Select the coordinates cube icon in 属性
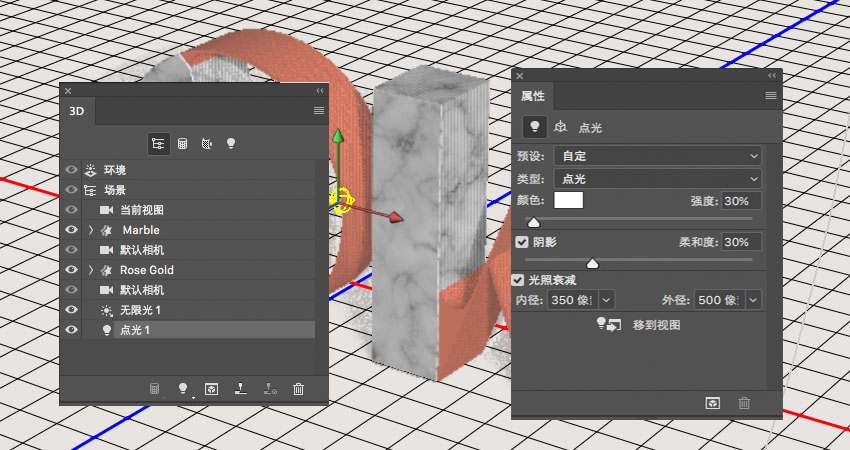The height and width of the screenshot is (450, 850). pyautogui.click(x=560, y=127)
